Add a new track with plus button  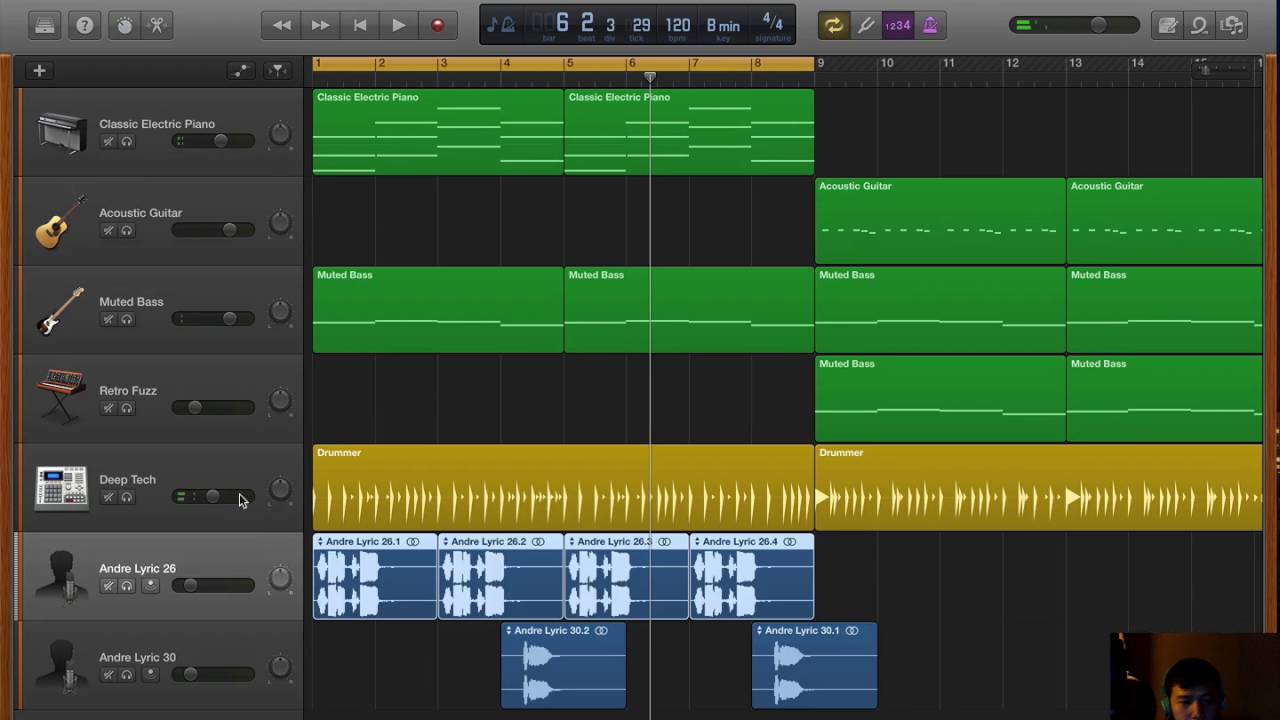coord(39,70)
